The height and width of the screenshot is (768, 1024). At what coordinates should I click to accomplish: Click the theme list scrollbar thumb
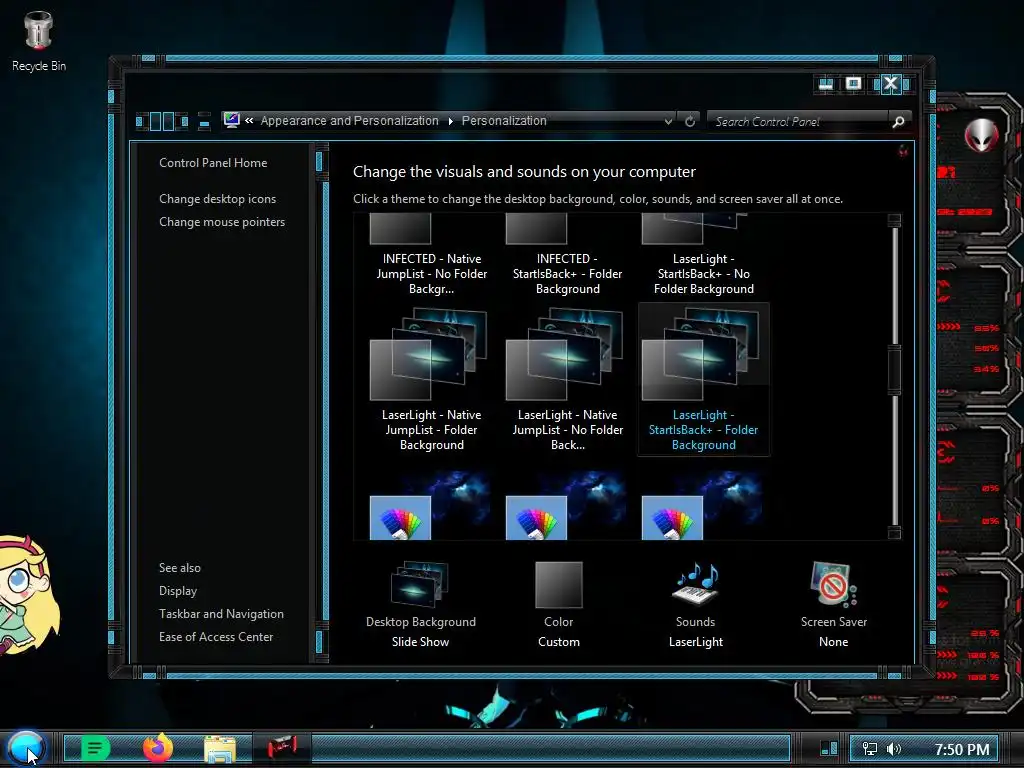click(x=895, y=370)
